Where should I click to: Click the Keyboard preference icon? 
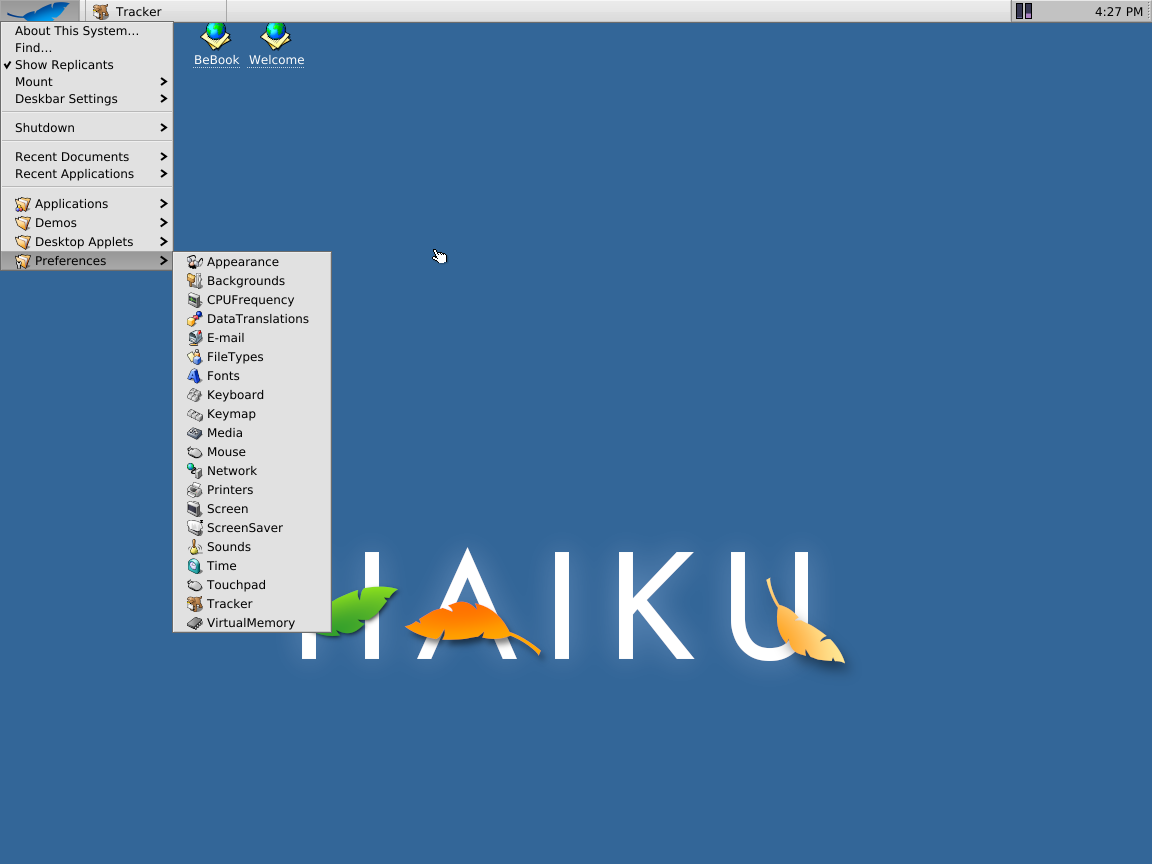[195, 395]
